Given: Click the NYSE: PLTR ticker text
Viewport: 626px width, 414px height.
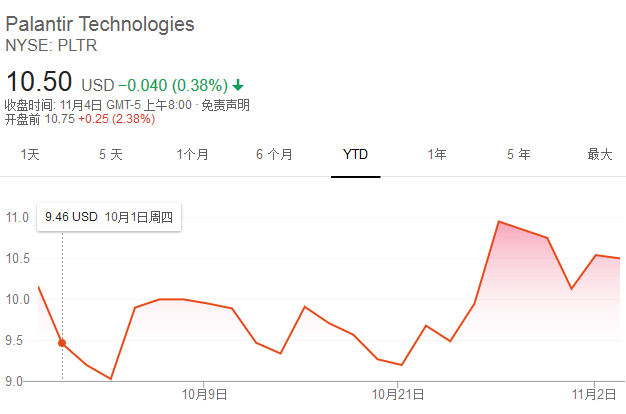Looking at the screenshot, I should coord(52,45).
